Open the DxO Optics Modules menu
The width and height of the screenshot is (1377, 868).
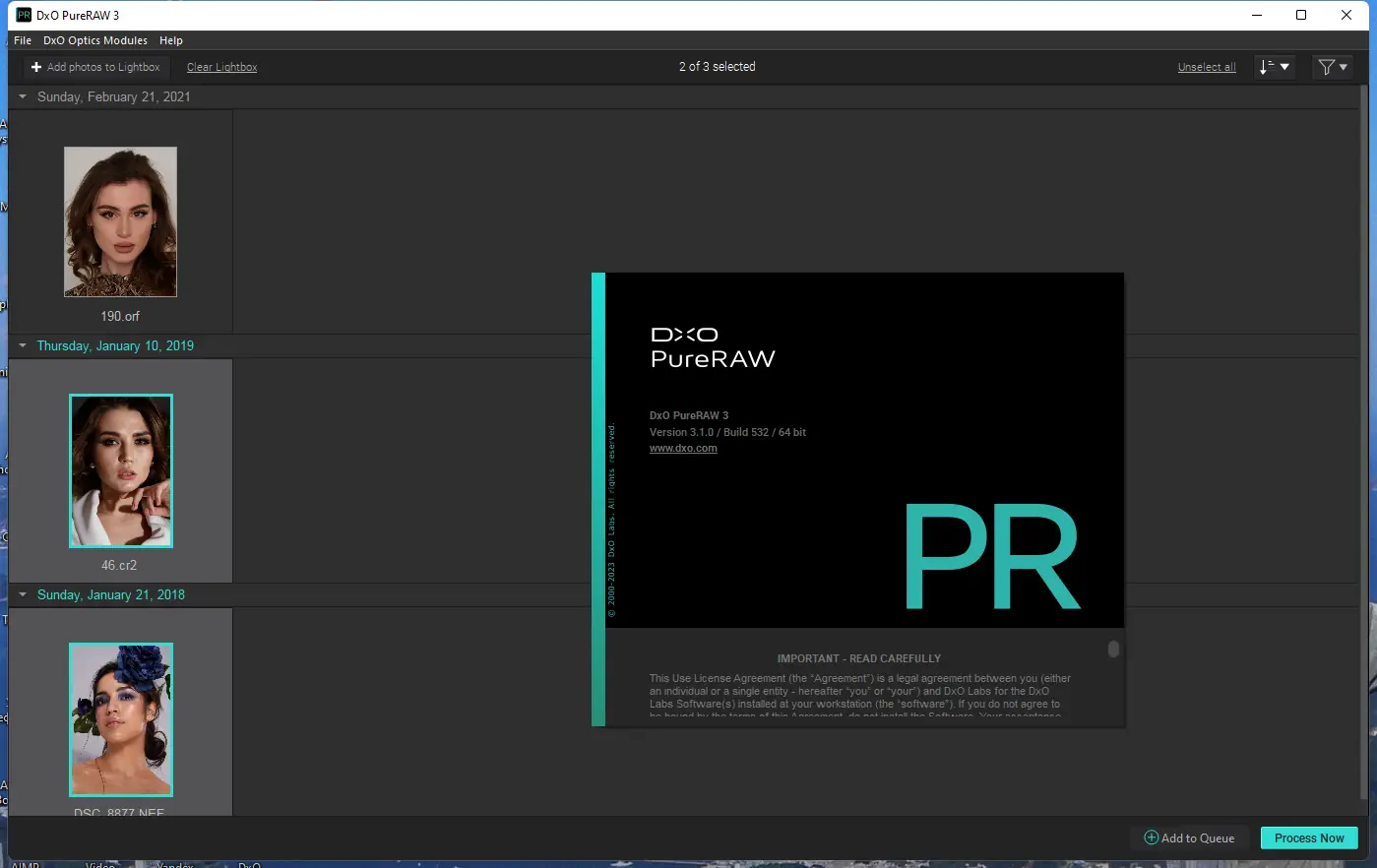point(95,40)
